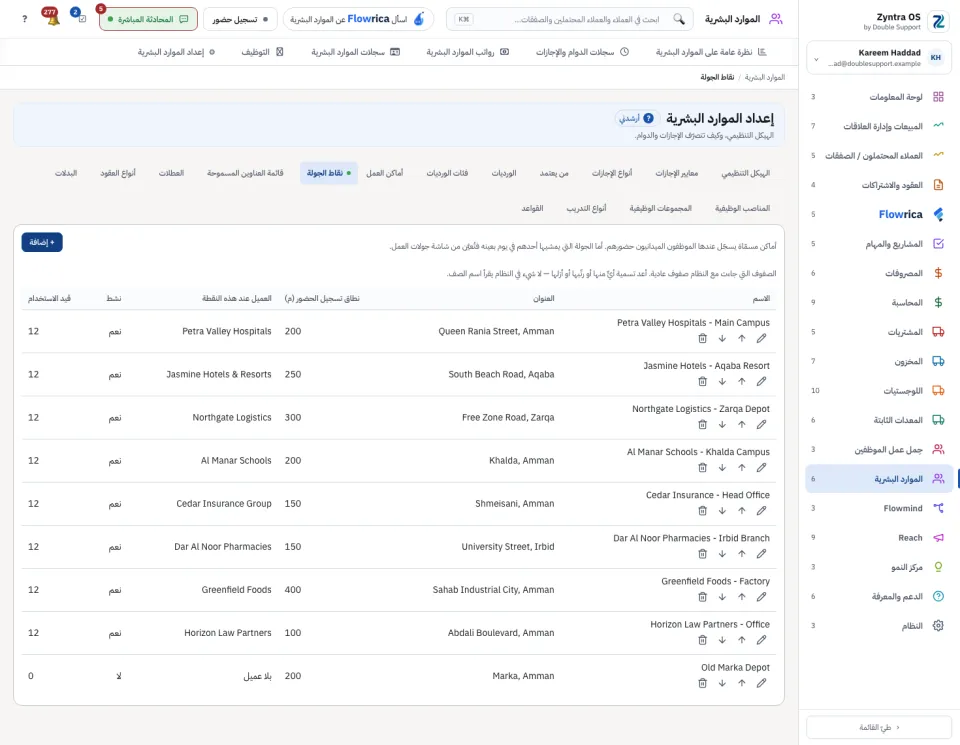The image size is (960, 745).
Task: Edit Northgate Logistics - Zarqa Depot row
Action: [761, 425]
